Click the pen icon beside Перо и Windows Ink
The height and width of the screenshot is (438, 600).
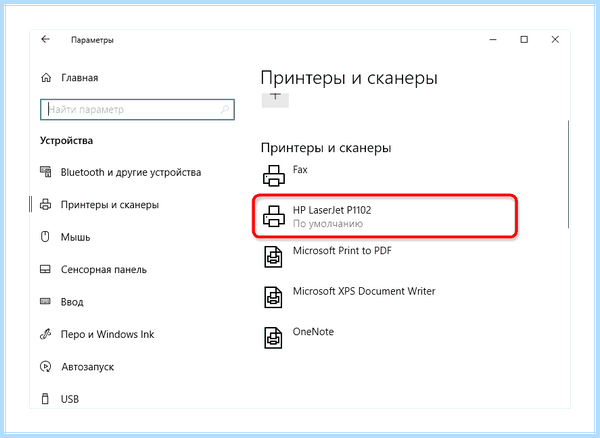click(x=45, y=334)
